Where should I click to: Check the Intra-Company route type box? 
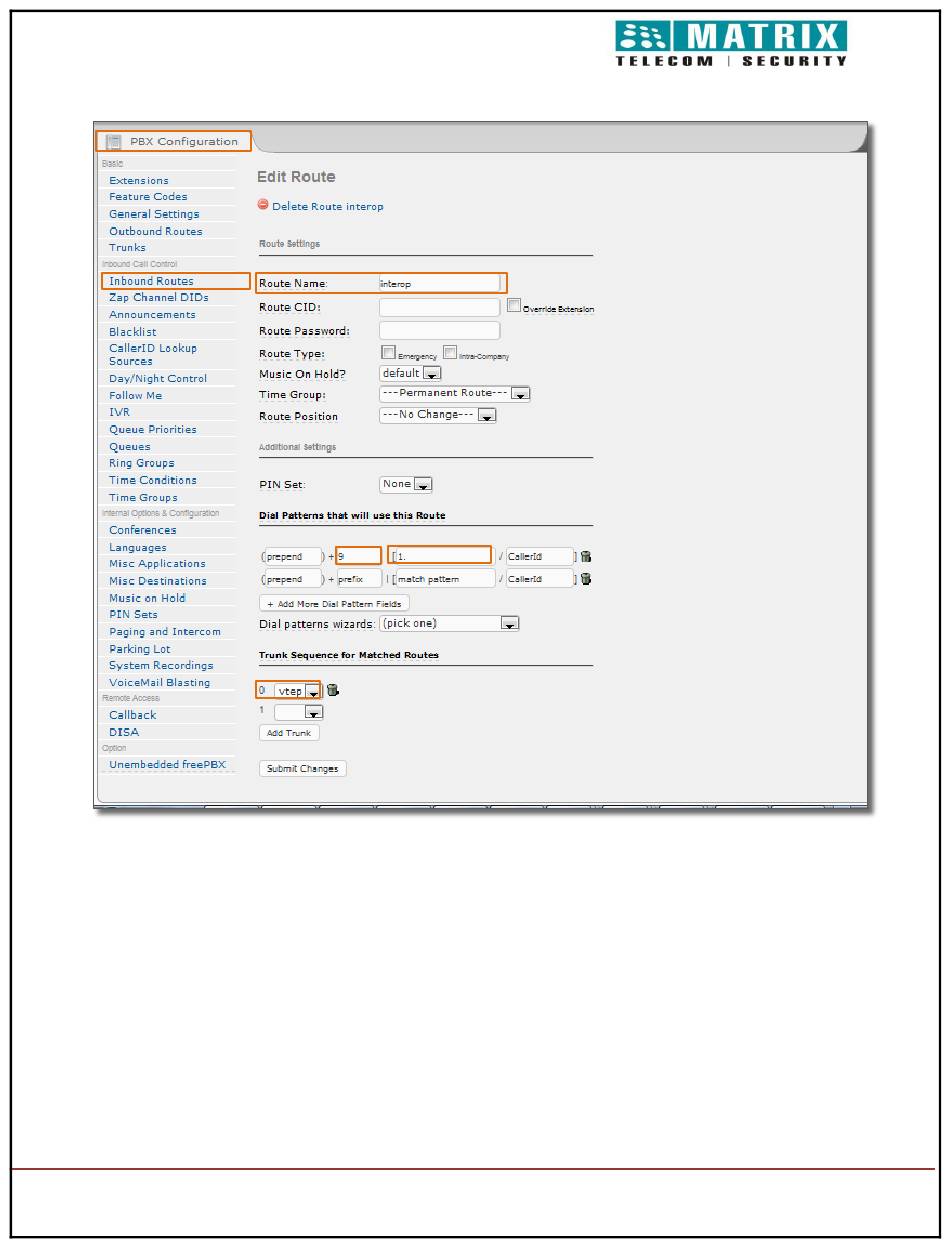click(x=450, y=352)
